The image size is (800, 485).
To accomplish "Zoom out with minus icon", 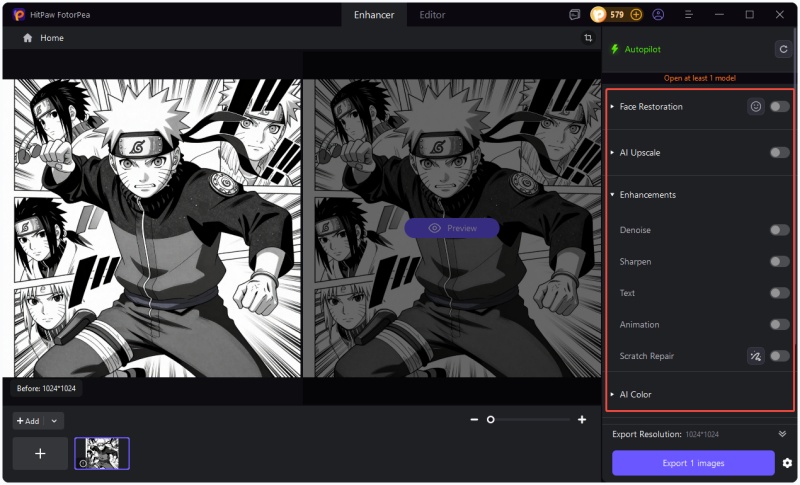I will coord(474,420).
